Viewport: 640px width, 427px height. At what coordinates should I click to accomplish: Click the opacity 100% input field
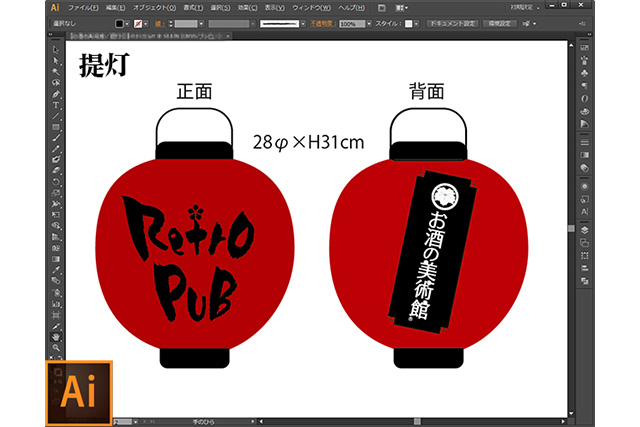point(352,24)
